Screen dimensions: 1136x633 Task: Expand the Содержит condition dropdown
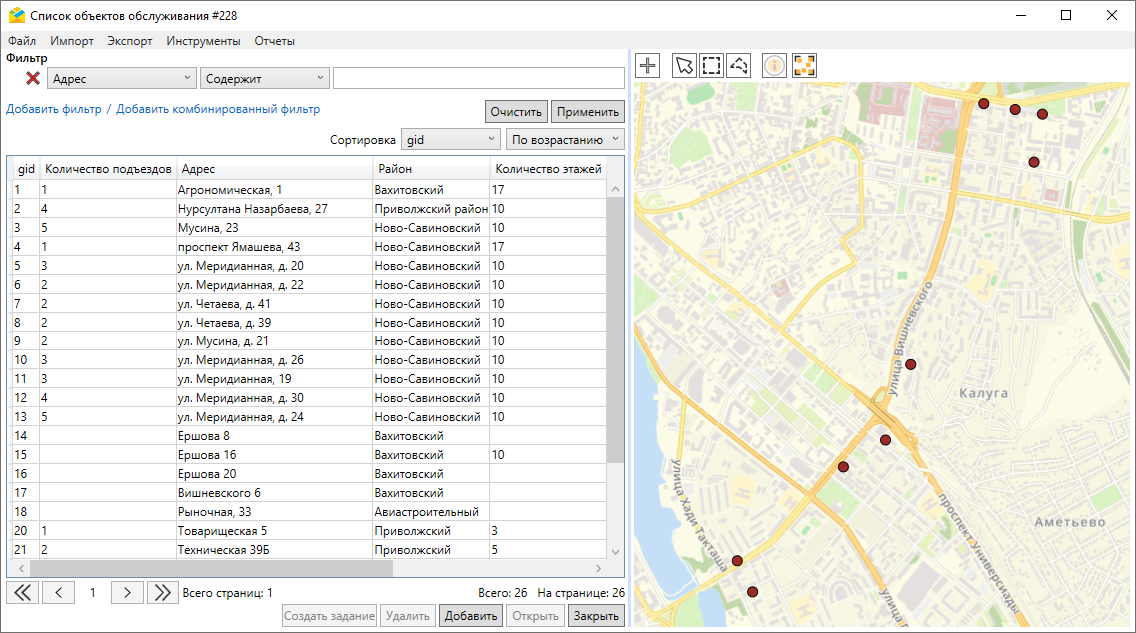(264, 78)
